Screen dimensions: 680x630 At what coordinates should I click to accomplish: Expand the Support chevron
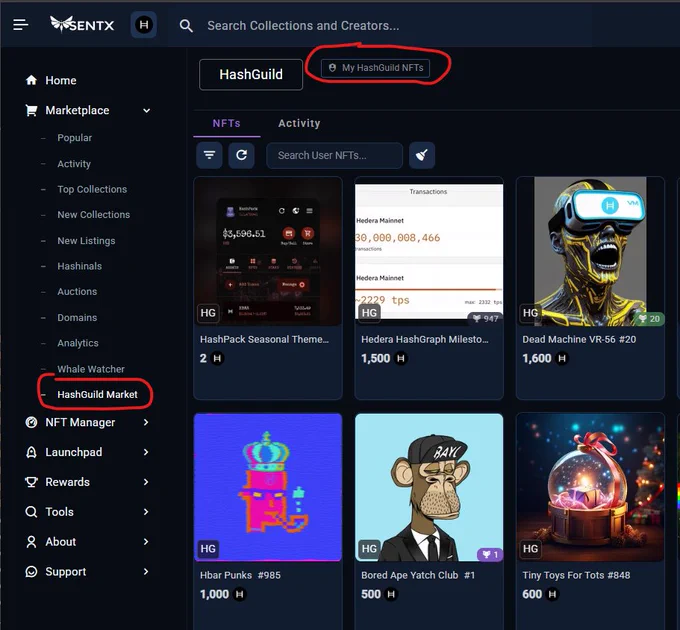click(146, 572)
